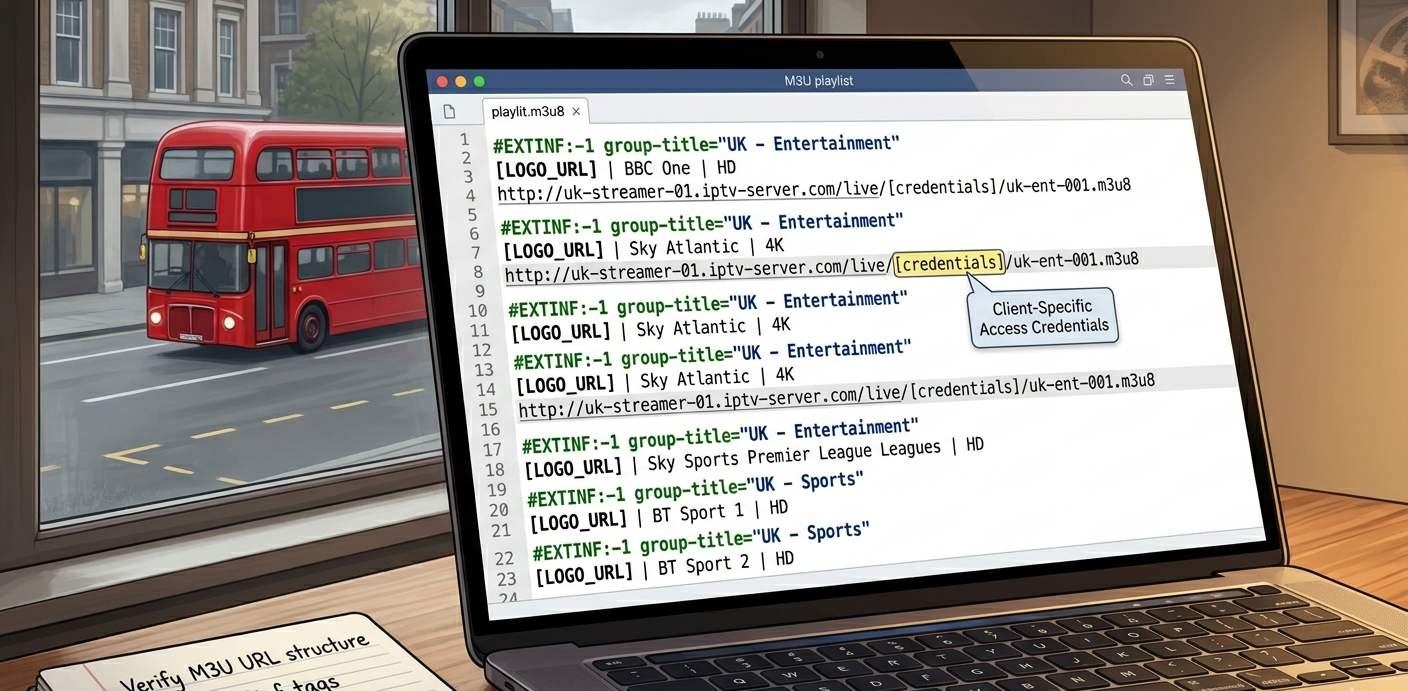Click the highlighted [credentials] placeholder

coord(949,263)
